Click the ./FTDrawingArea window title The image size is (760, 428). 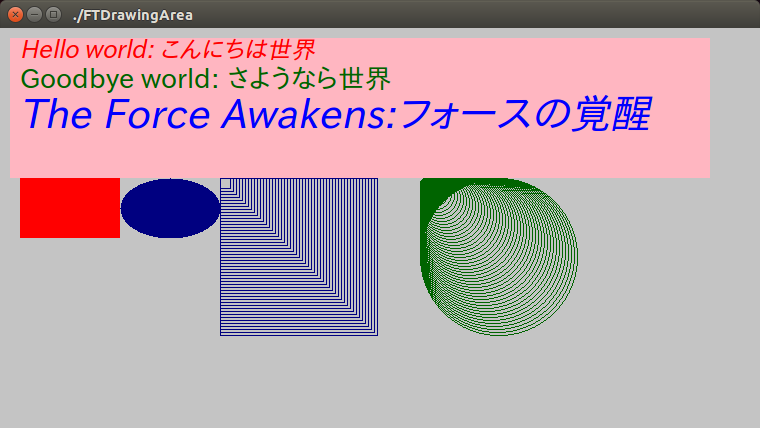point(132,15)
